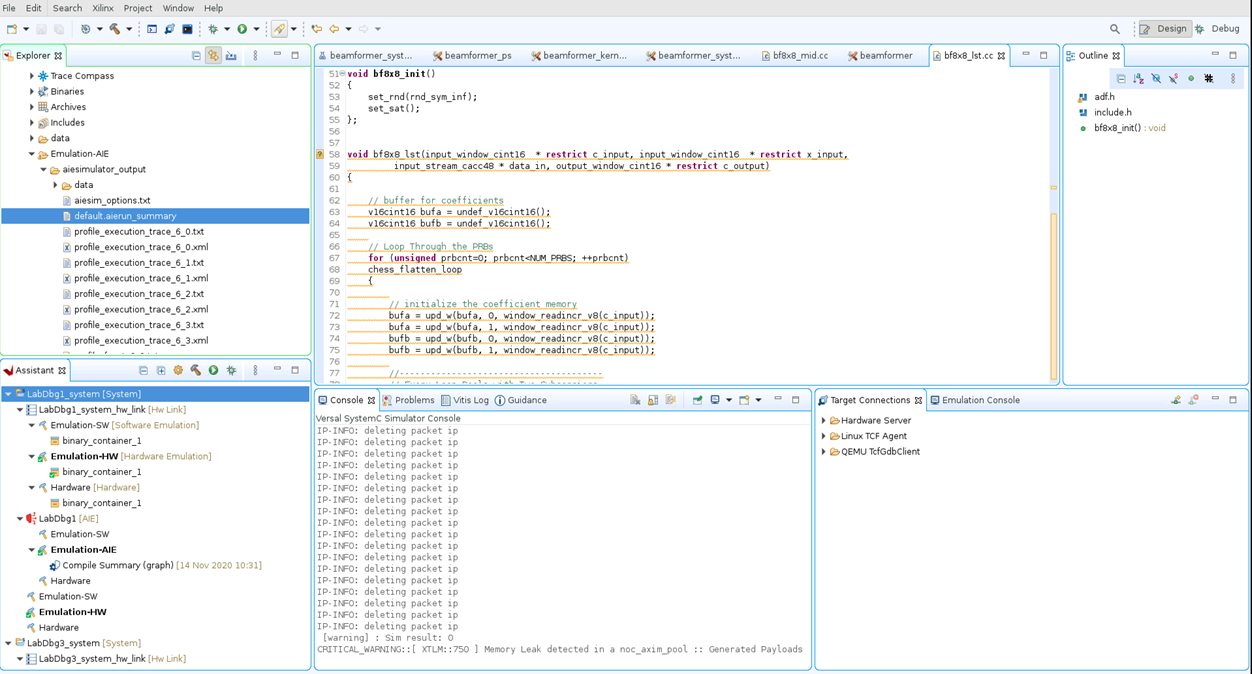This screenshot has height=674, width=1252.
Task: Switch to the Debug perspective
Action: pyautogui.click(x=1217, y=29)
